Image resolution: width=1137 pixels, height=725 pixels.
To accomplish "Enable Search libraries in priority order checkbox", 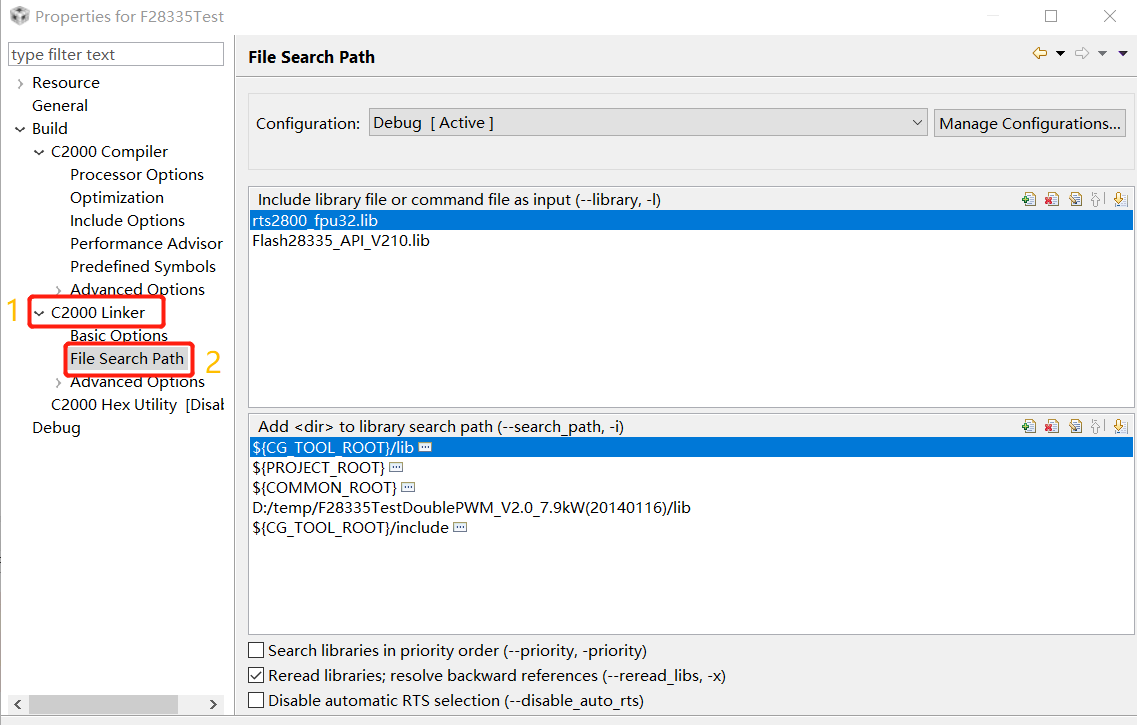I will (x=257, y=651).
